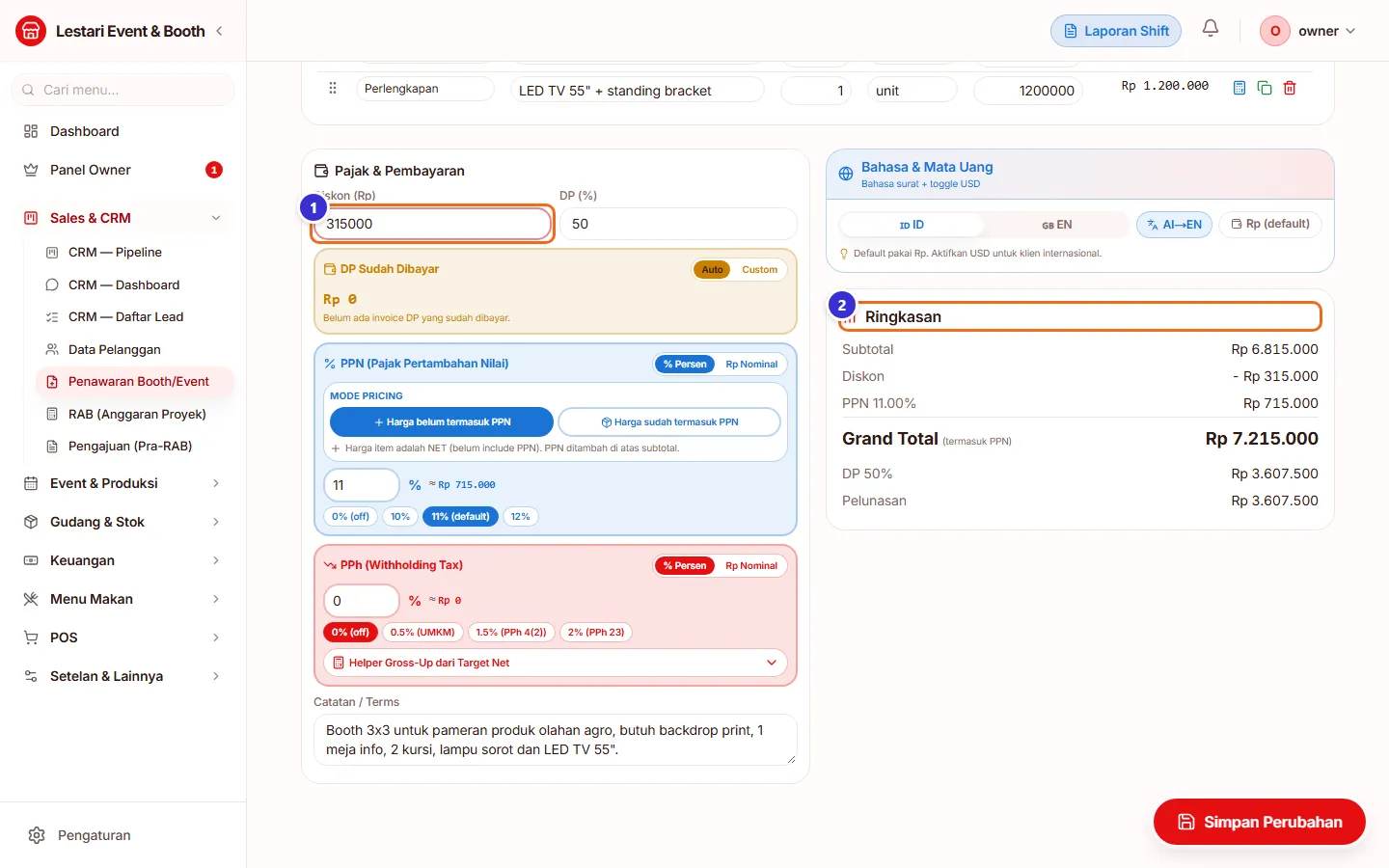Collapse the sidebar with the arrow
Image resolution: width=1389 pixels, height=868 pixels.
coord(219,31)
